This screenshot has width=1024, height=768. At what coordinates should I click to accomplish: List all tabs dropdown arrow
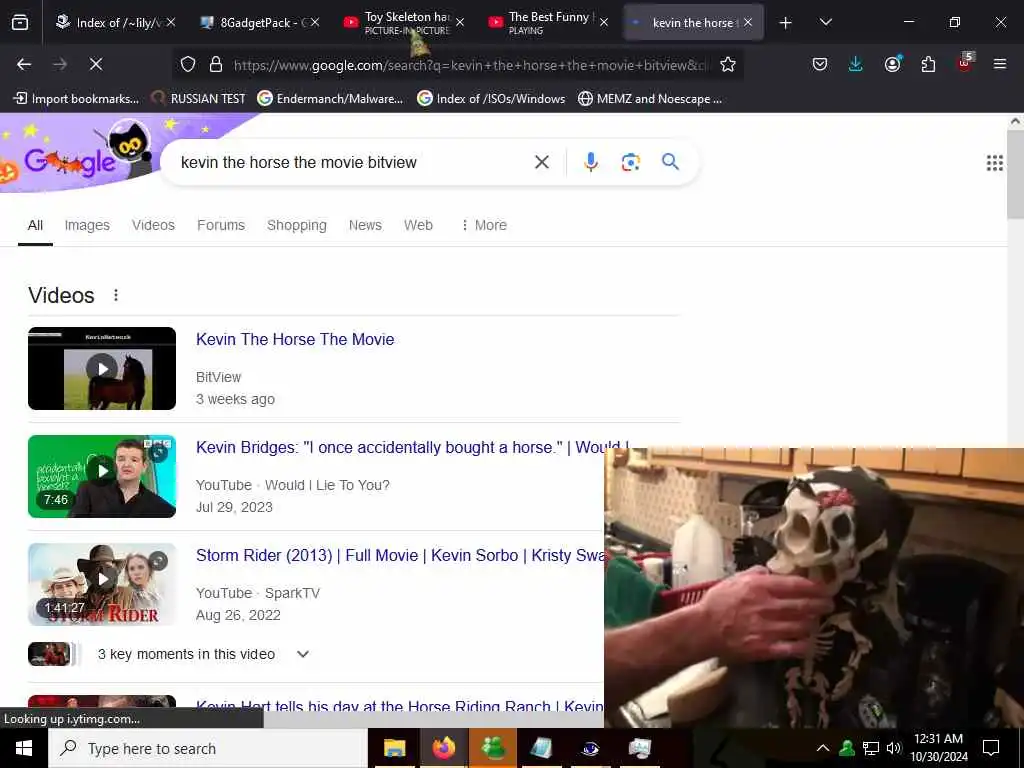(825, 23)
